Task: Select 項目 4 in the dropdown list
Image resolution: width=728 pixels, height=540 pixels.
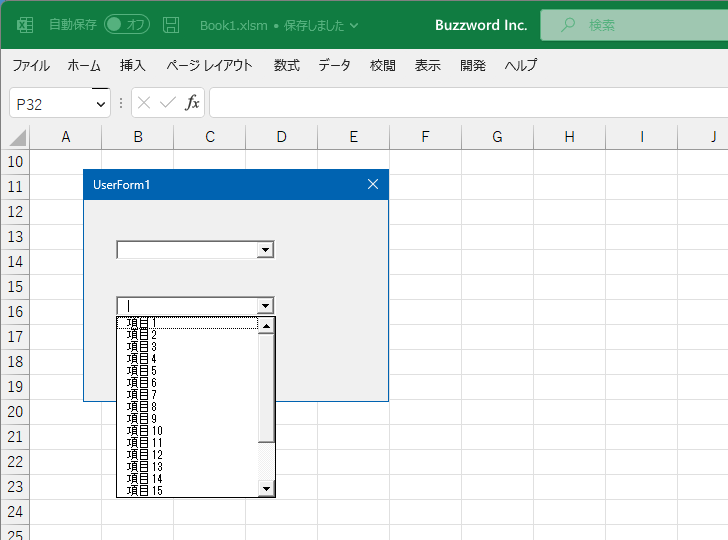Action: pyautogui.click(x=188, y=359)
